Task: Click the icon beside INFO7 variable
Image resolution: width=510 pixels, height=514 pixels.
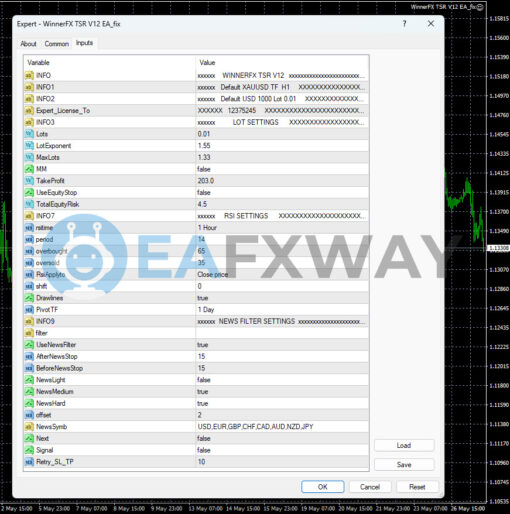Action: click(29, 216)
